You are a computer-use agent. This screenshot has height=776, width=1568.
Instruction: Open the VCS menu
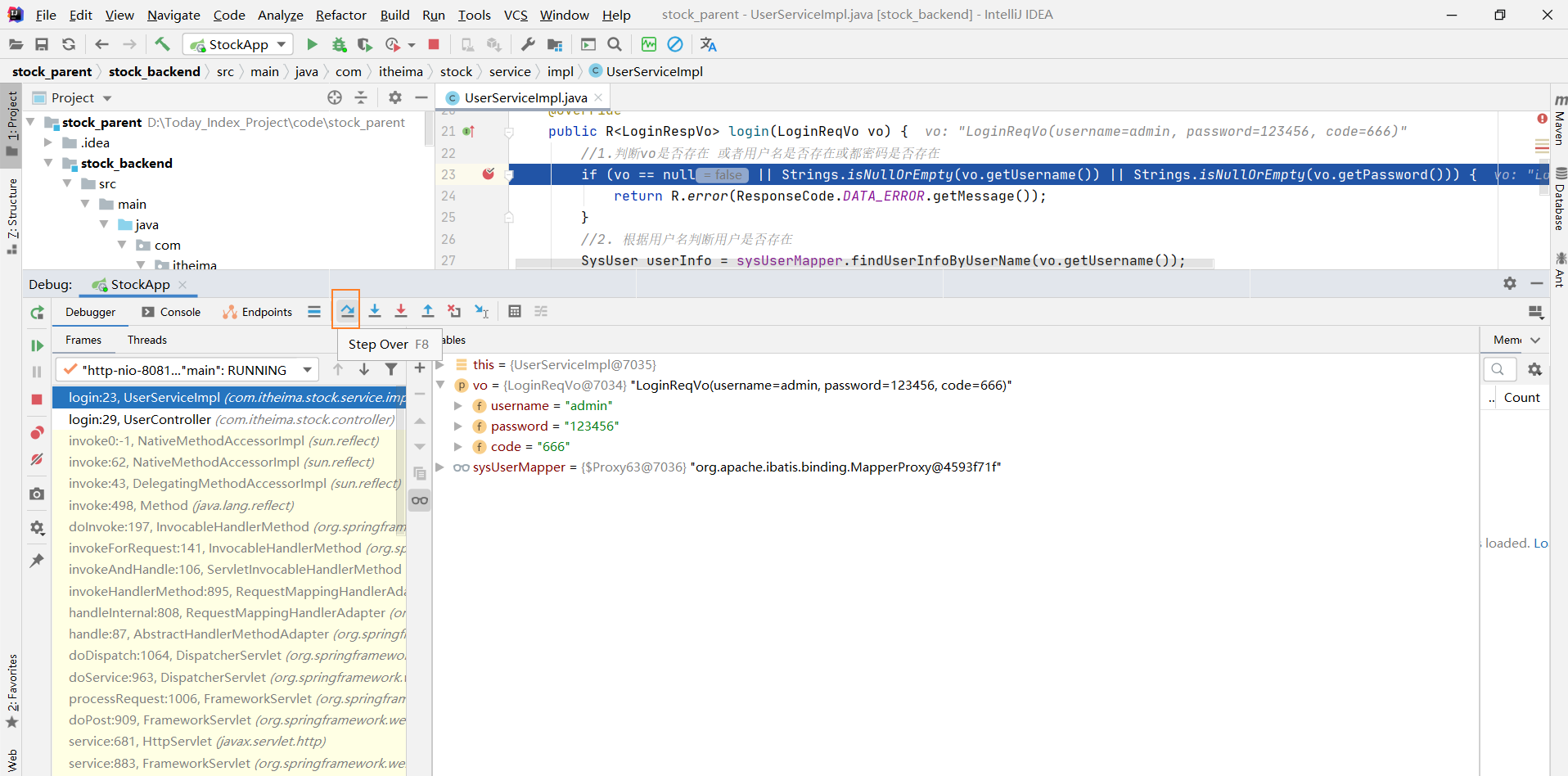click(516, 15)
